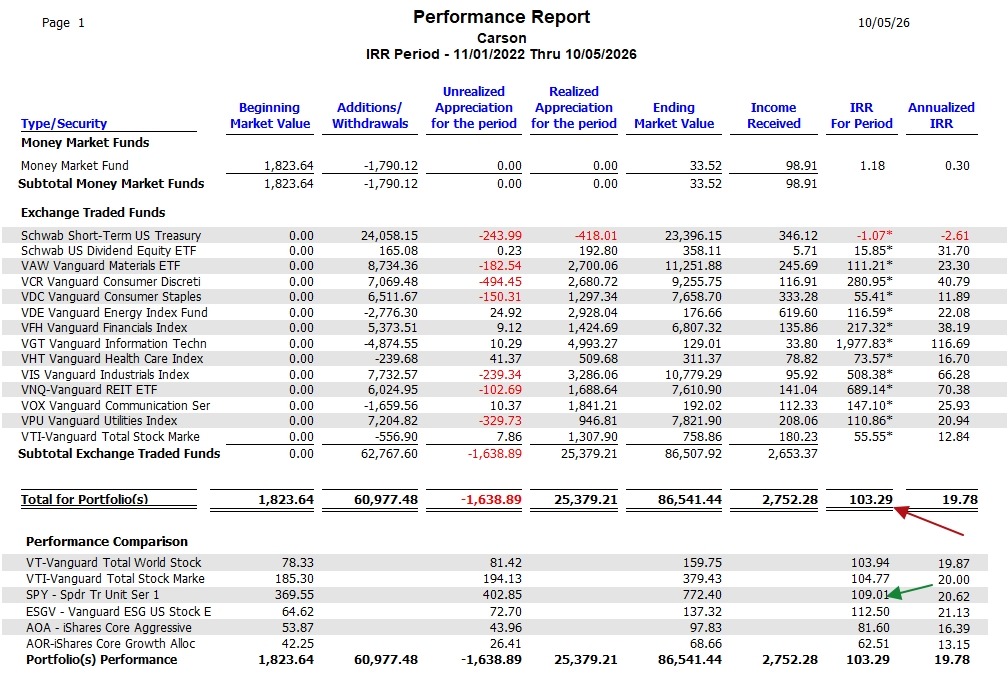Viewport: 1008px width, 677px height.
Task: Select the VFH Vanguard Financials Index row
Action: (x=504, y=328)
